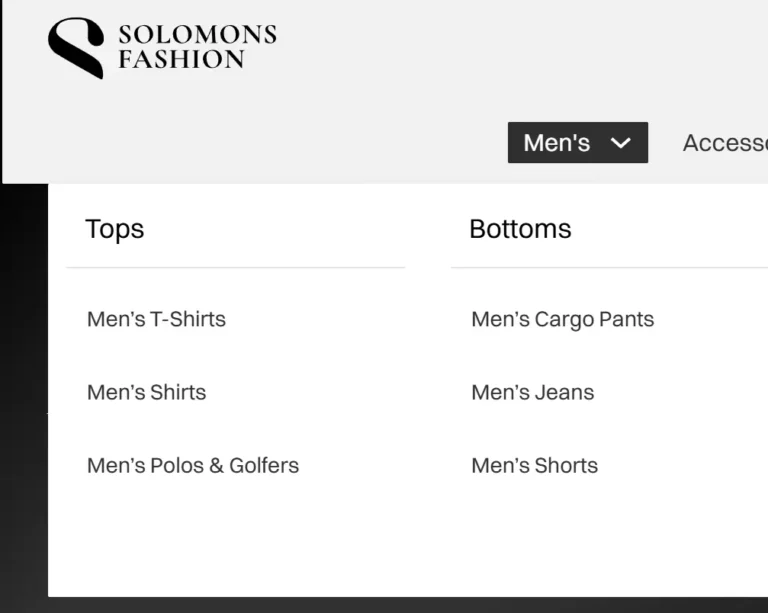Click the Solomons Fashion brand name text
The image size is (768, 613).
[x=196, y=47]
